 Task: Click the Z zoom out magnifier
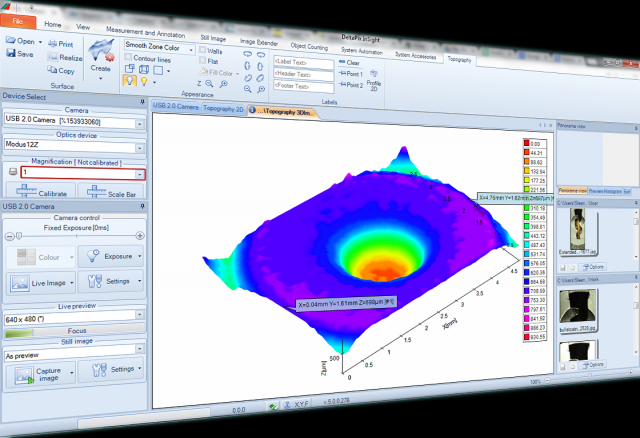209,83
